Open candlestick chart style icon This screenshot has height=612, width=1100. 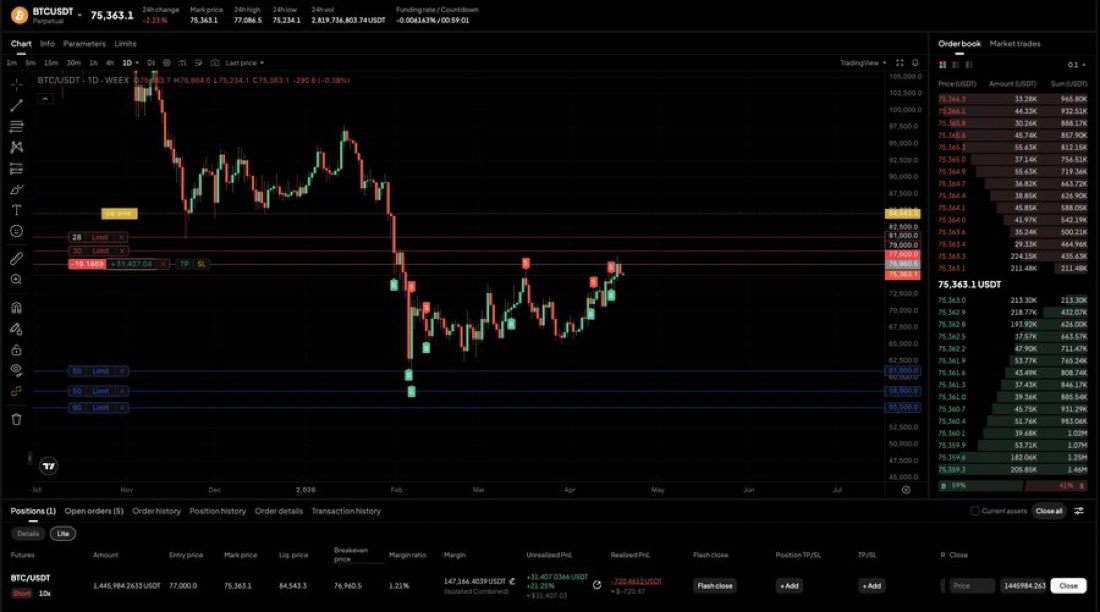pyautogui.click(x=151, y=63)
